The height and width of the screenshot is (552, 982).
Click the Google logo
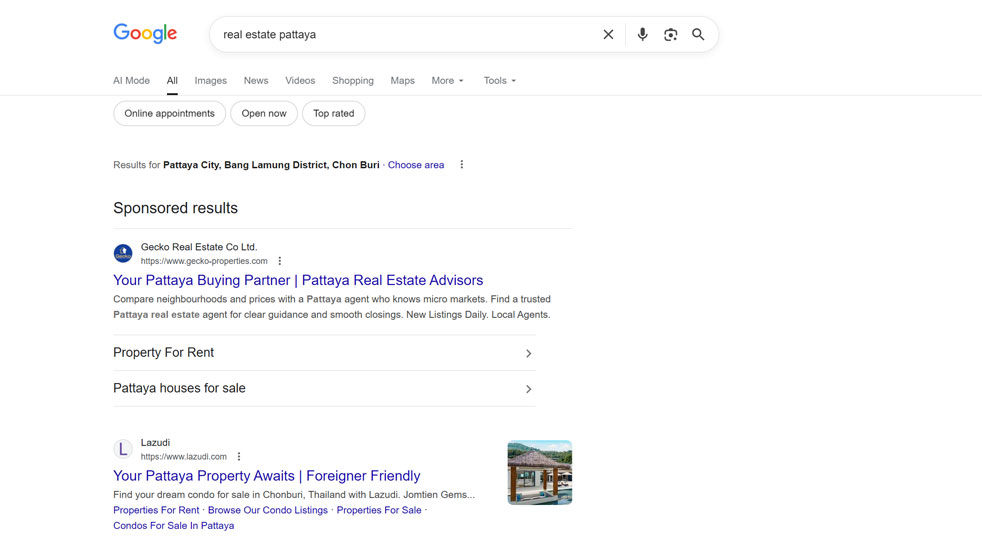(x=145, y=34)
